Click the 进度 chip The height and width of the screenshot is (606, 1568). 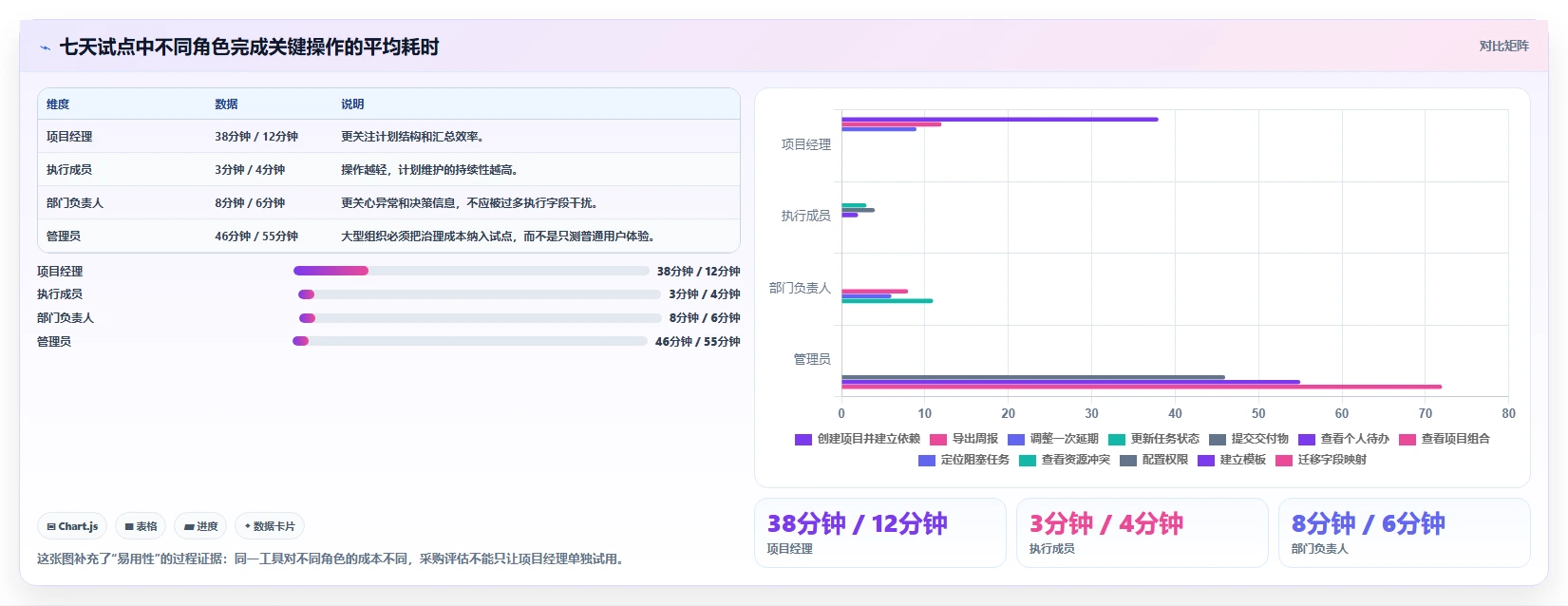200,526
